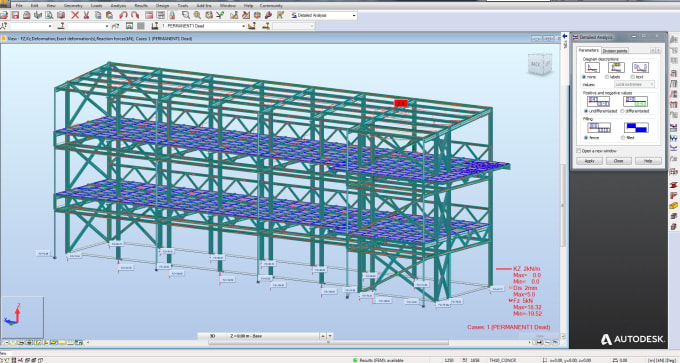Open the Community menu
Screen dimensions: 680x363
coord(271,6)
